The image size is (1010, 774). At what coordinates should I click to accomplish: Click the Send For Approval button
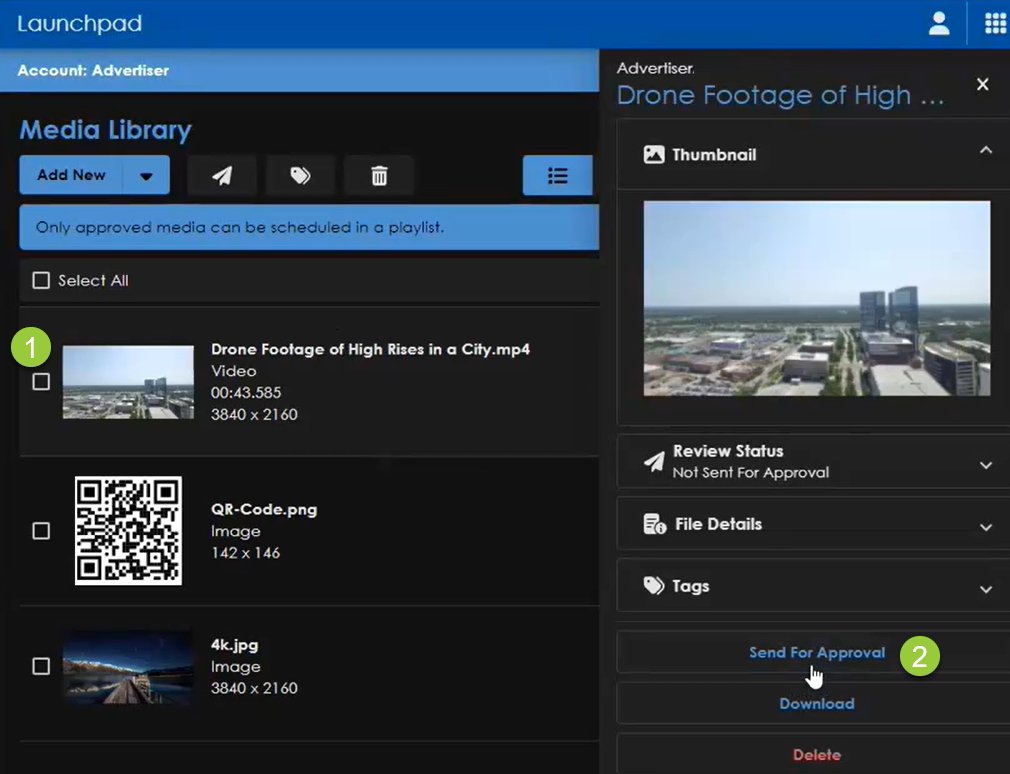tap(817, 651)
